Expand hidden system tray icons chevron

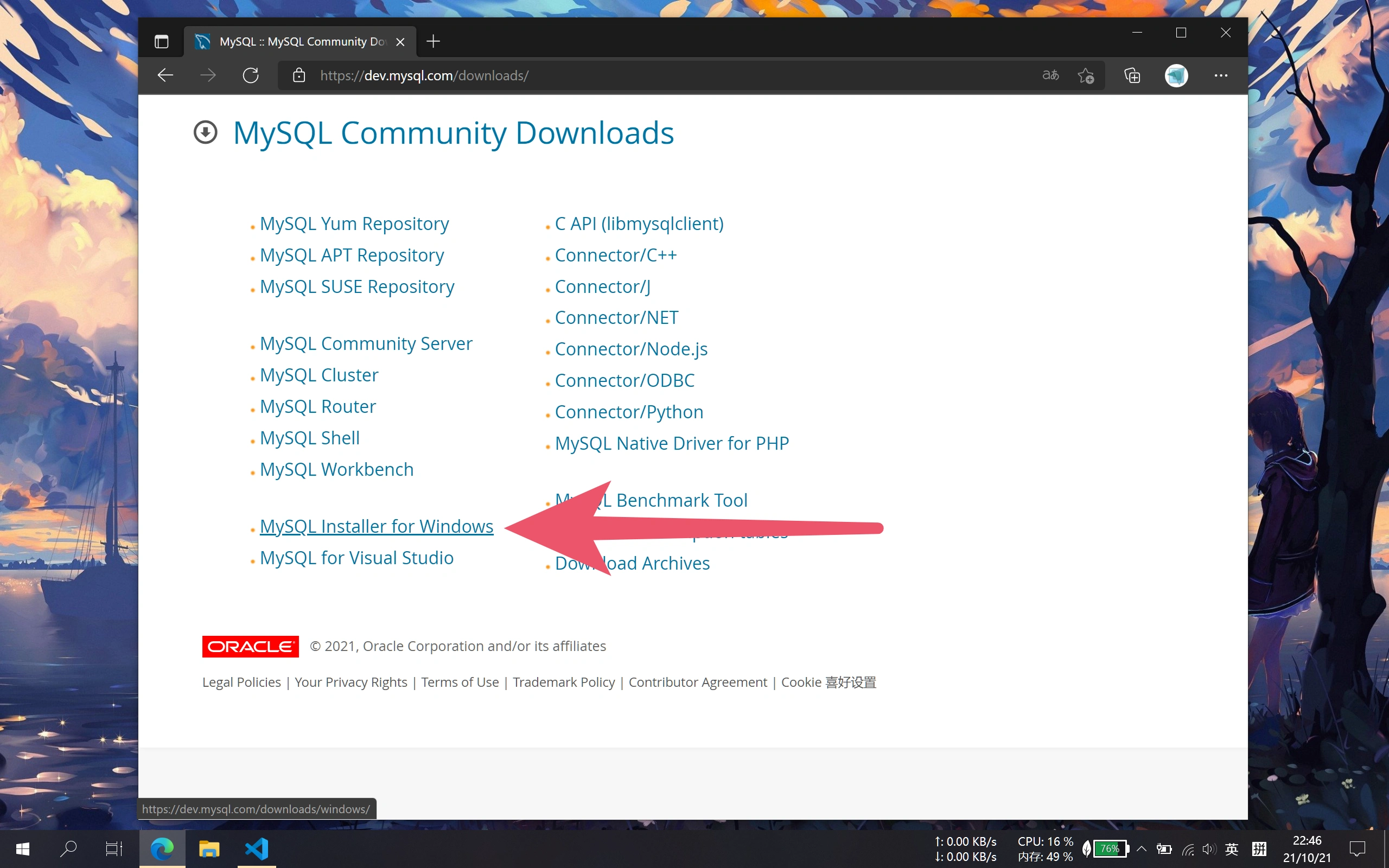click(1142, 848)
